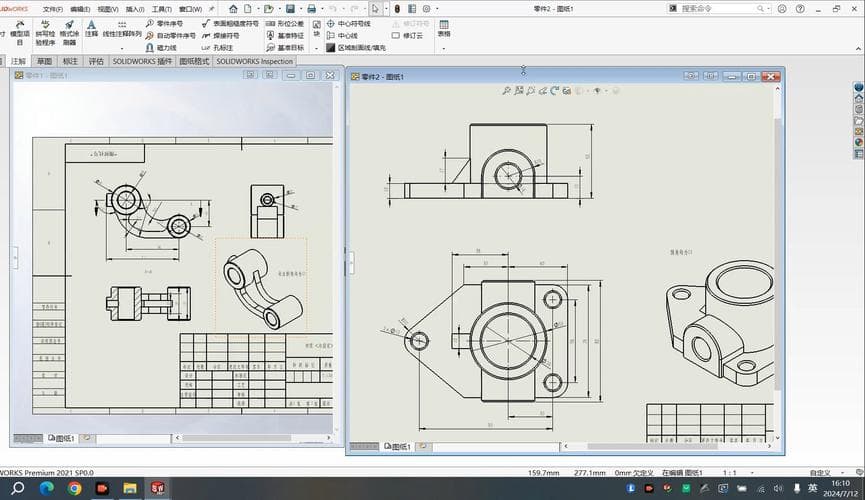Viewport: 865px width, 500px height.
Task: Select the 格式涂刷器 (Format Painter) tool
Action: [x=69, y=33]
